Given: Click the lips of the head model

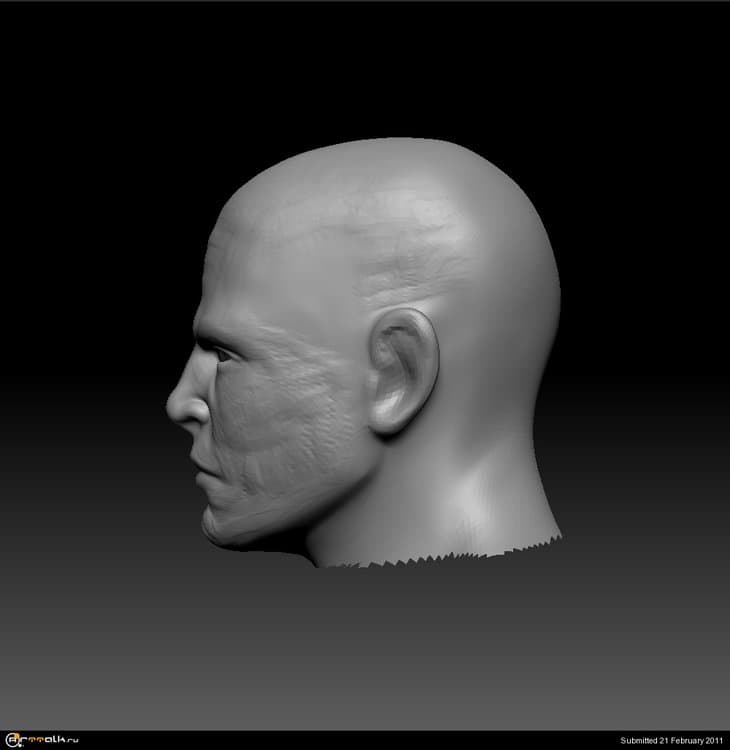Looking at the screenshot, I should [196, 459].
